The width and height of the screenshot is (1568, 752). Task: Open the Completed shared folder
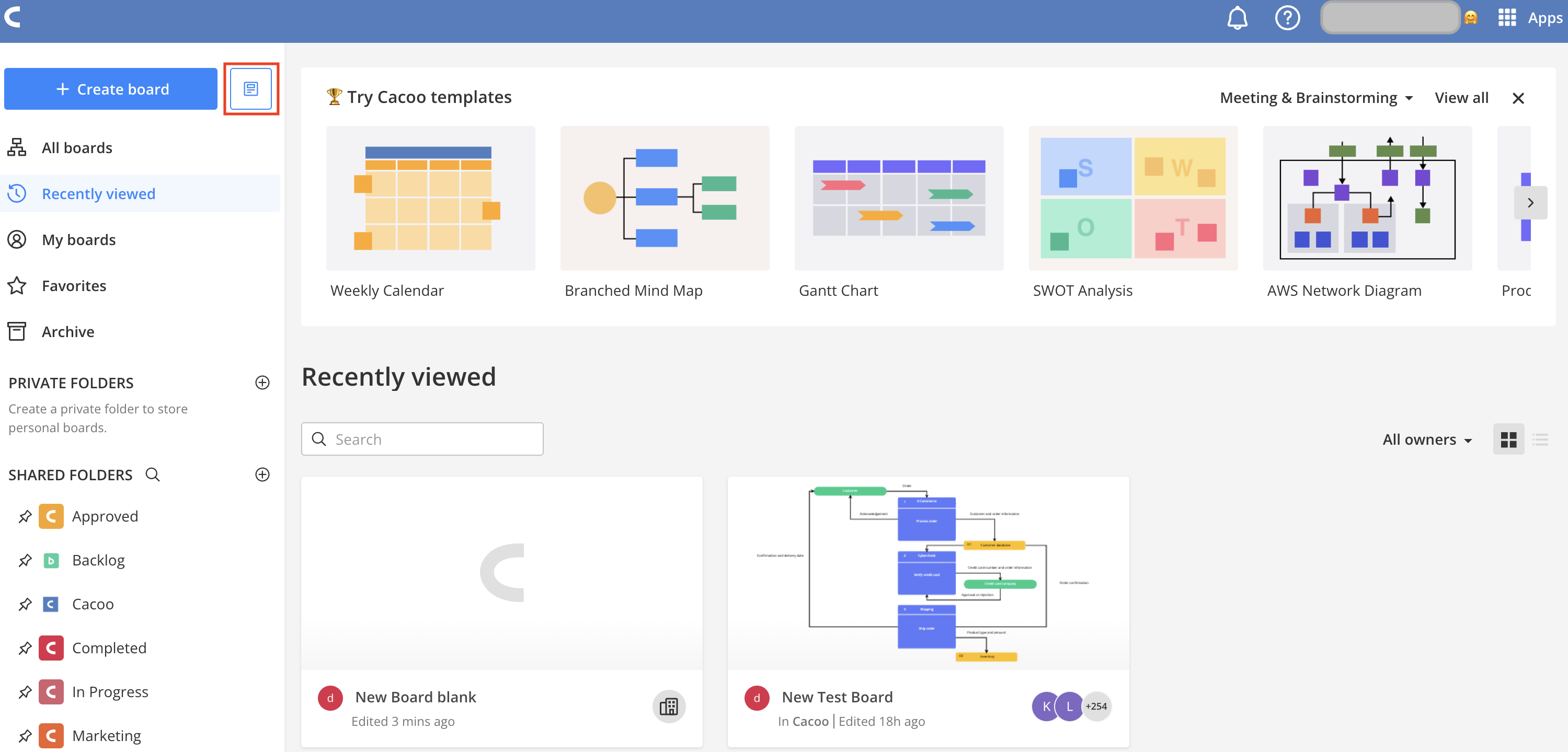click(109, 648)
